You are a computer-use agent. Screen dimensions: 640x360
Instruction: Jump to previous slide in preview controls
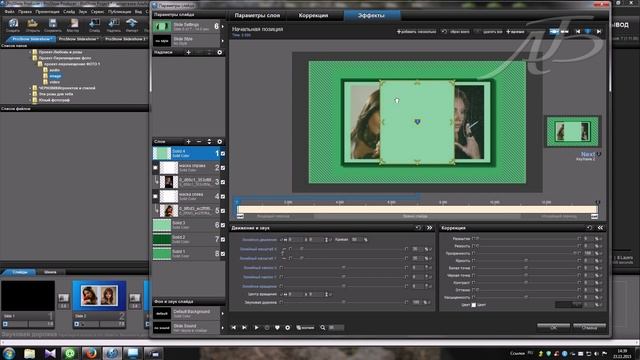(233, 327)
